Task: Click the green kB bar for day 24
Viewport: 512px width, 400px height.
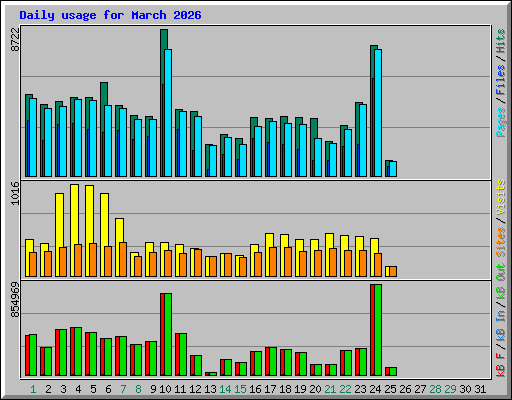Action: (378, 330)
